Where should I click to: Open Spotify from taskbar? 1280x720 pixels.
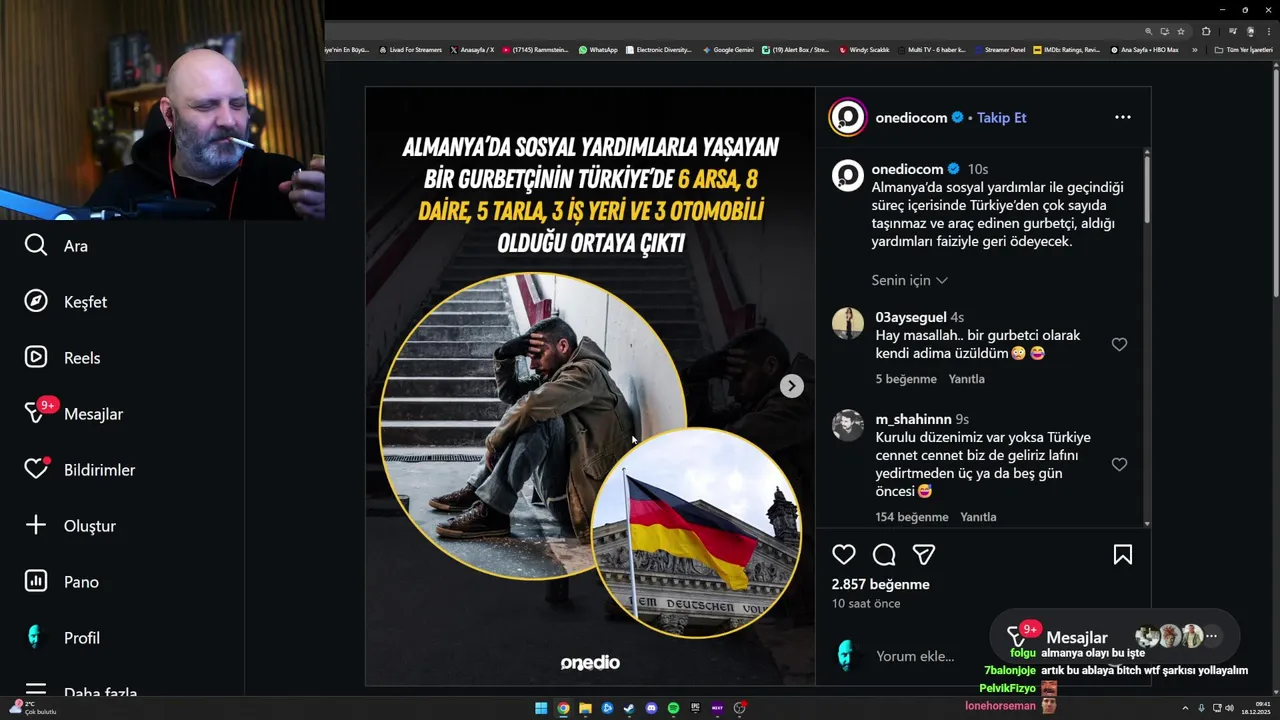coord(673,708)
